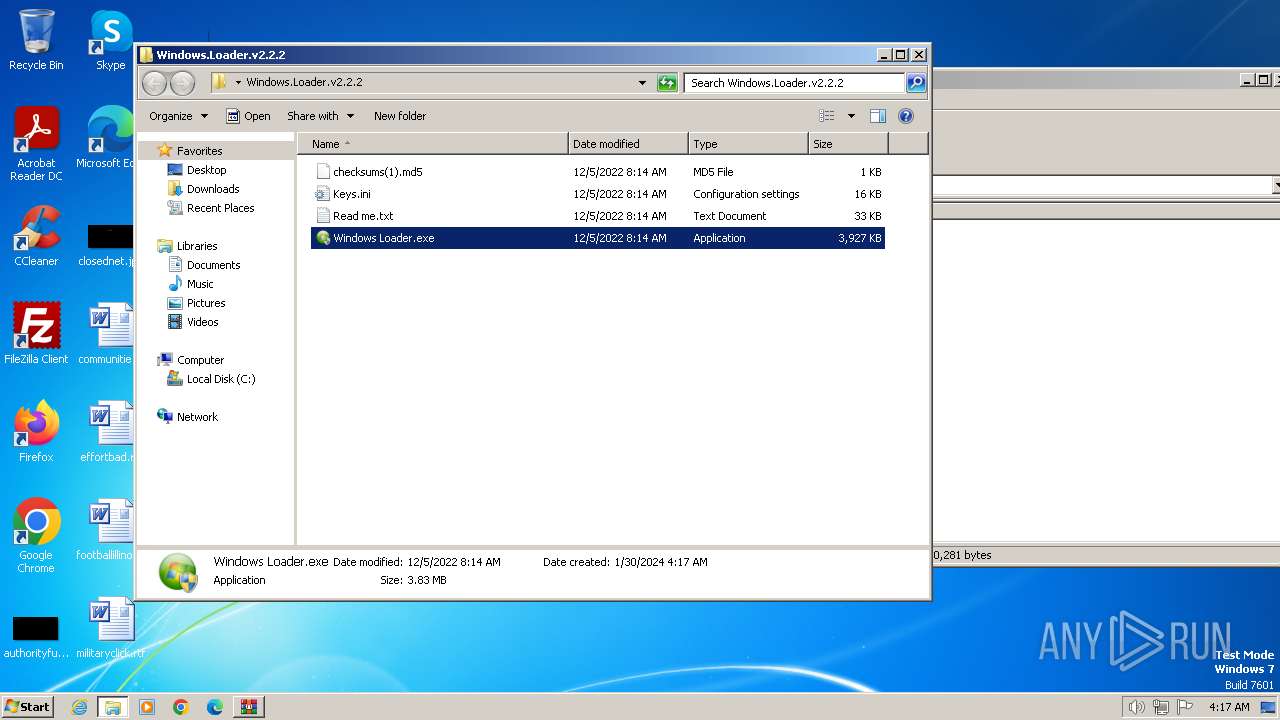The height and width of the screenshot is (720, 1280).
Task: Click the Acrobat Reader DC desktop icon
Action: [x=36, y=144]
